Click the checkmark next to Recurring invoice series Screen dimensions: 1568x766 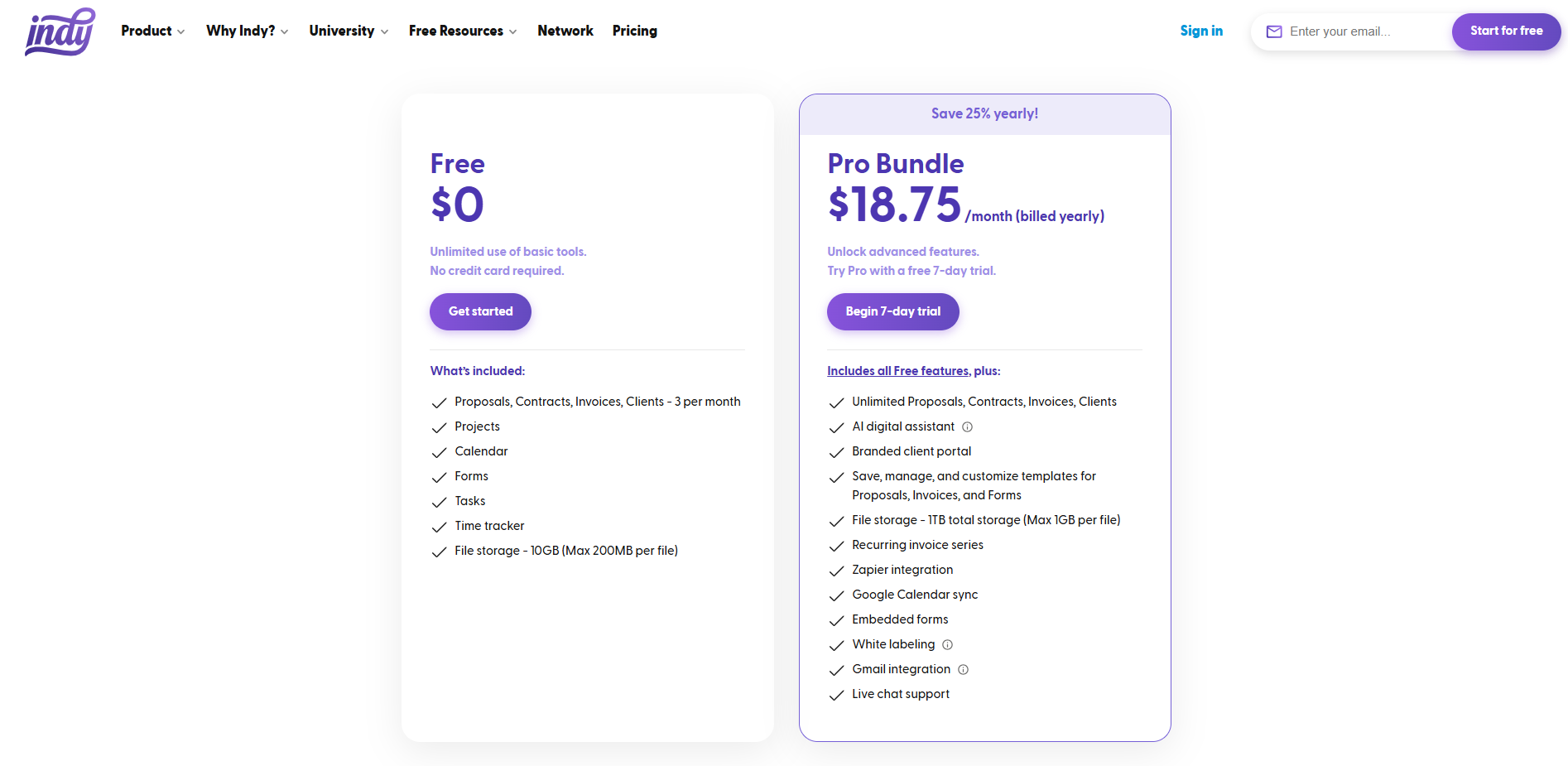[836, 546]
